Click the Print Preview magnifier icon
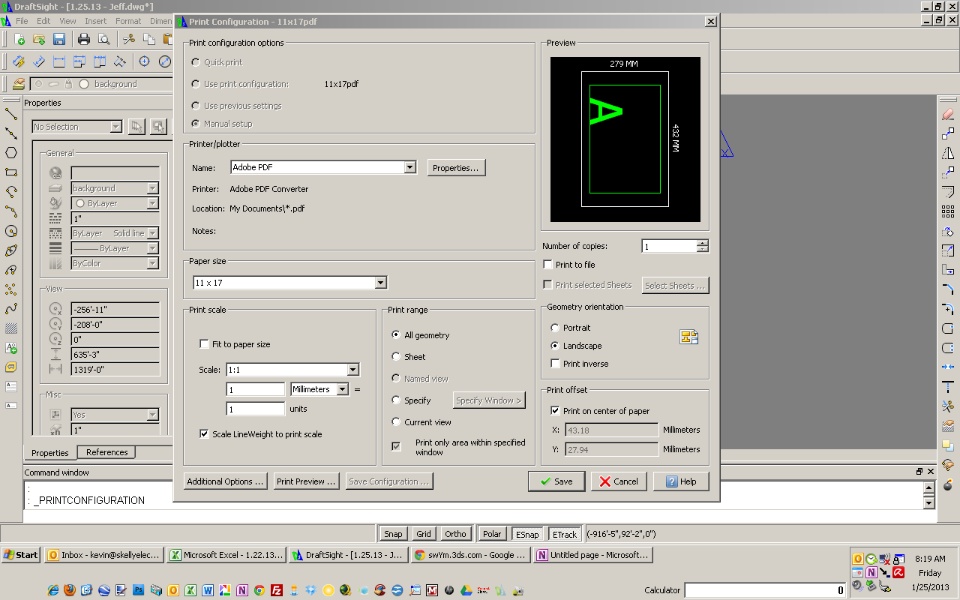 tap(104, 40)
